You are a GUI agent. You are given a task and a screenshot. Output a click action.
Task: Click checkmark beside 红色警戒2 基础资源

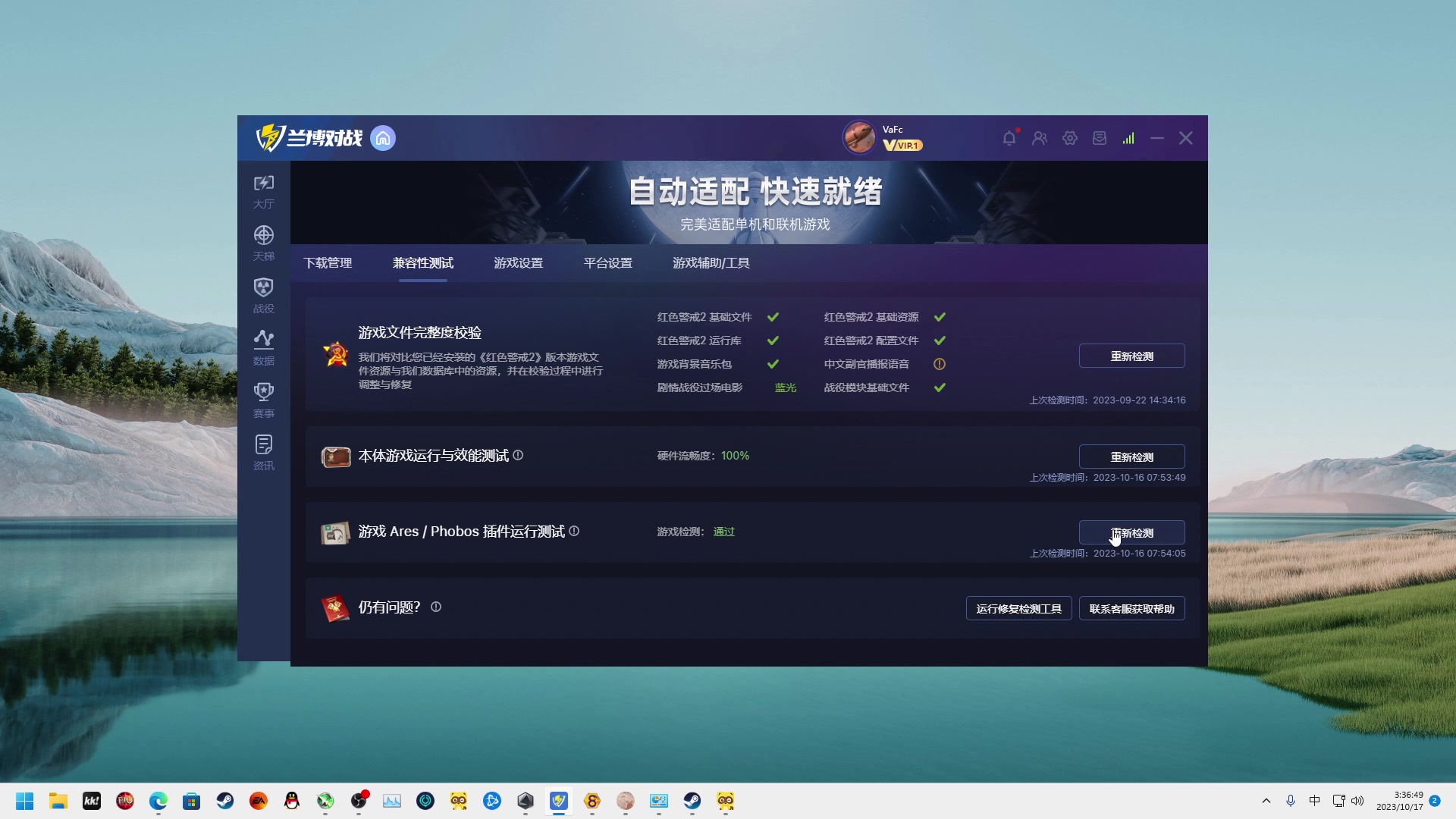pyautogui.click(x=940, y=317)
